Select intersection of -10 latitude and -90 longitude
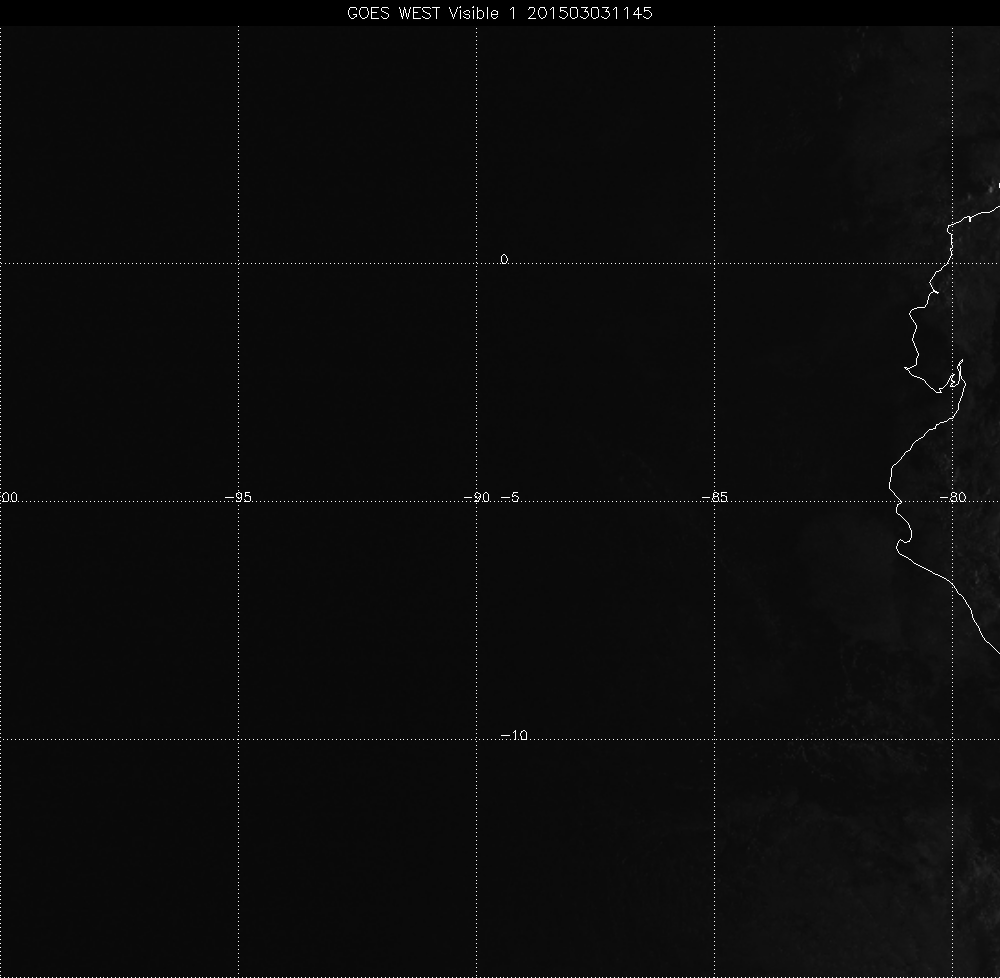 coord(476,739)
